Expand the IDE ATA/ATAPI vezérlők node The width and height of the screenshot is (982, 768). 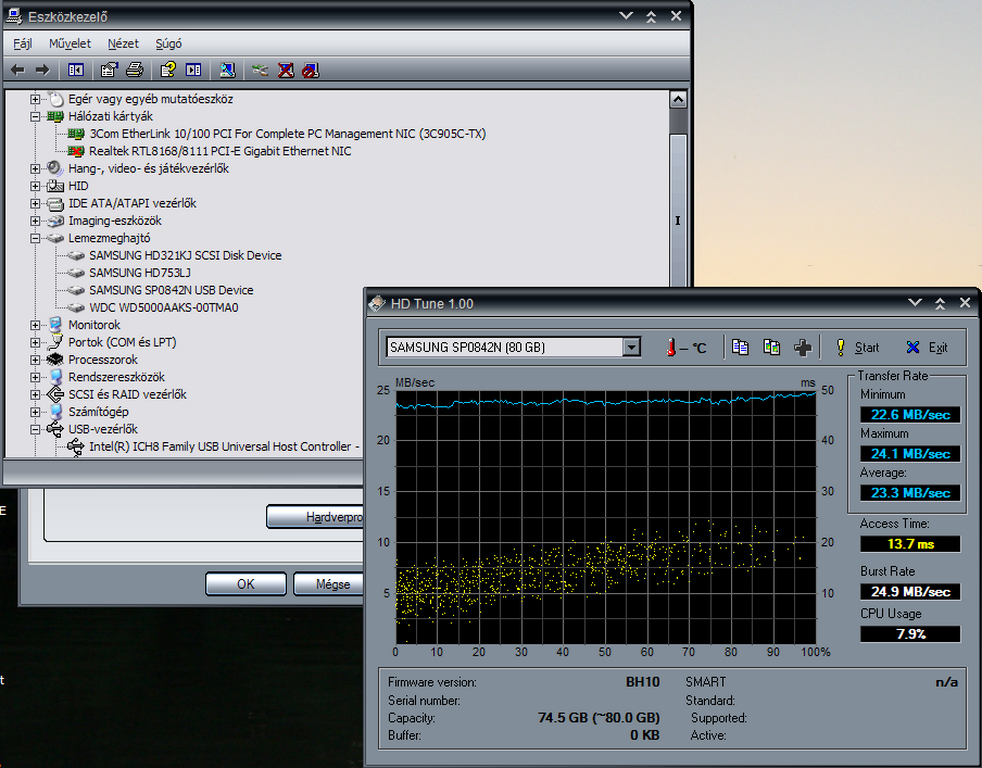(x=35, y=204)
